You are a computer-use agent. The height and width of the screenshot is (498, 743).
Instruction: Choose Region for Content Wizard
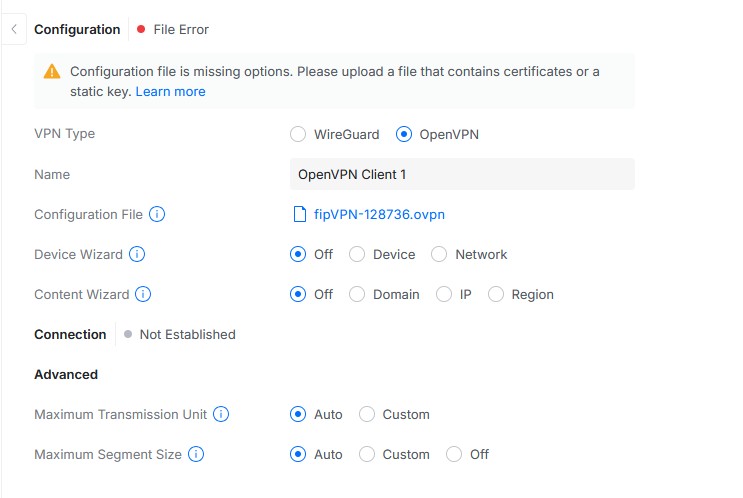[496, 294]
